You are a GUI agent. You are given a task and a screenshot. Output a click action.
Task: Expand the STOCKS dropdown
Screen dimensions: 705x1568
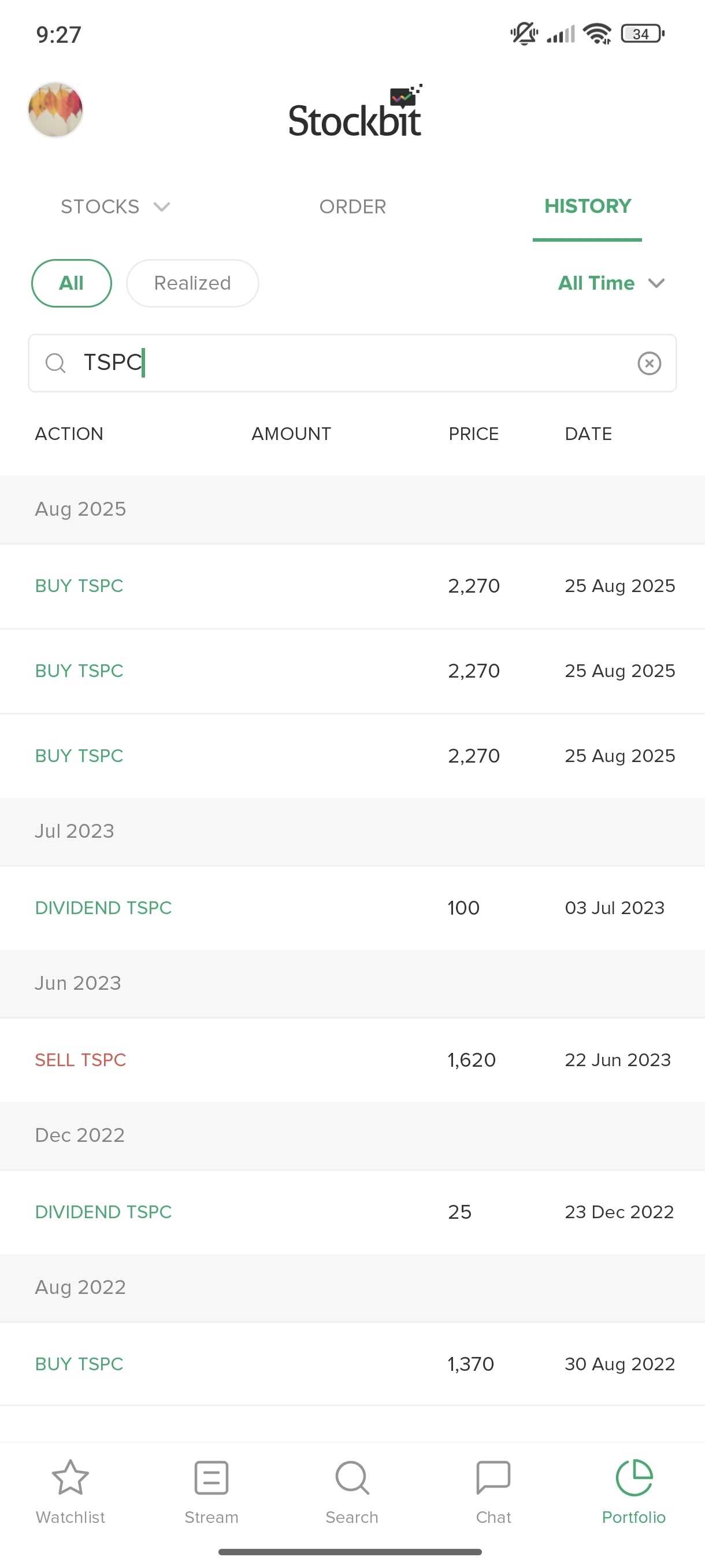pos(115,207)
